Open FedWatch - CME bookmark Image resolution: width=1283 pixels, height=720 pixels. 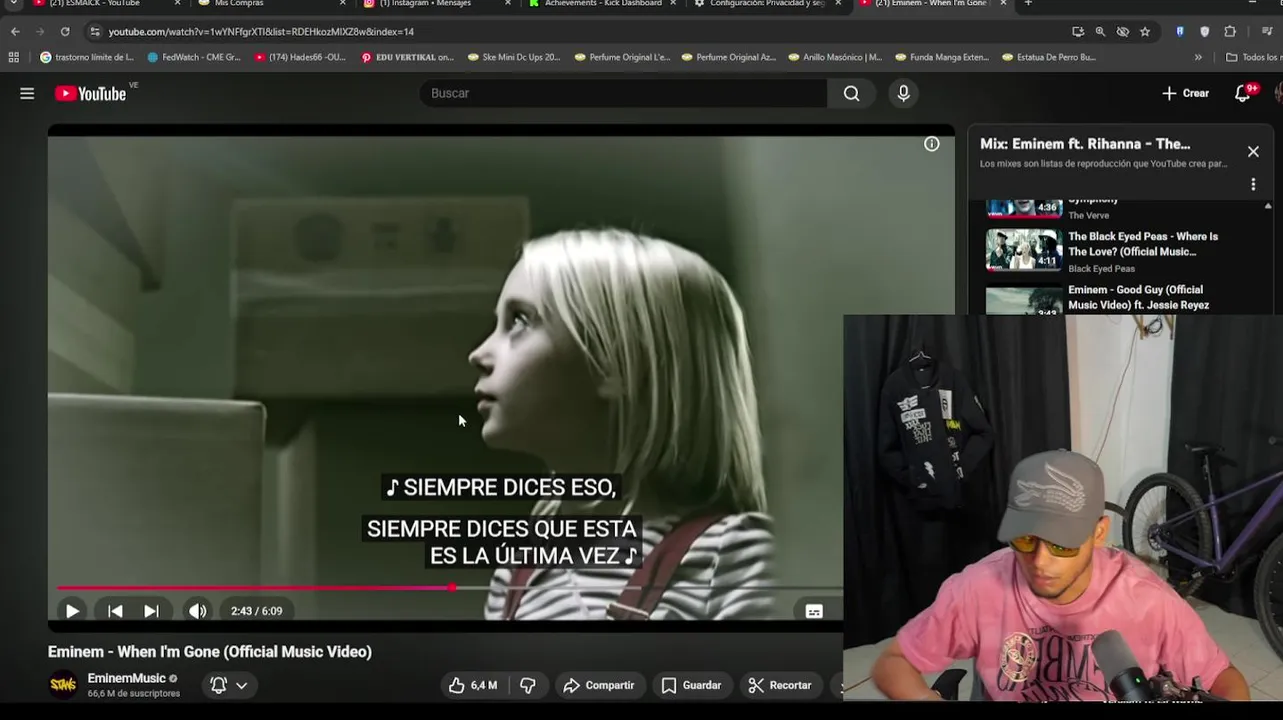pyautogui.click(x=194, y=57)
